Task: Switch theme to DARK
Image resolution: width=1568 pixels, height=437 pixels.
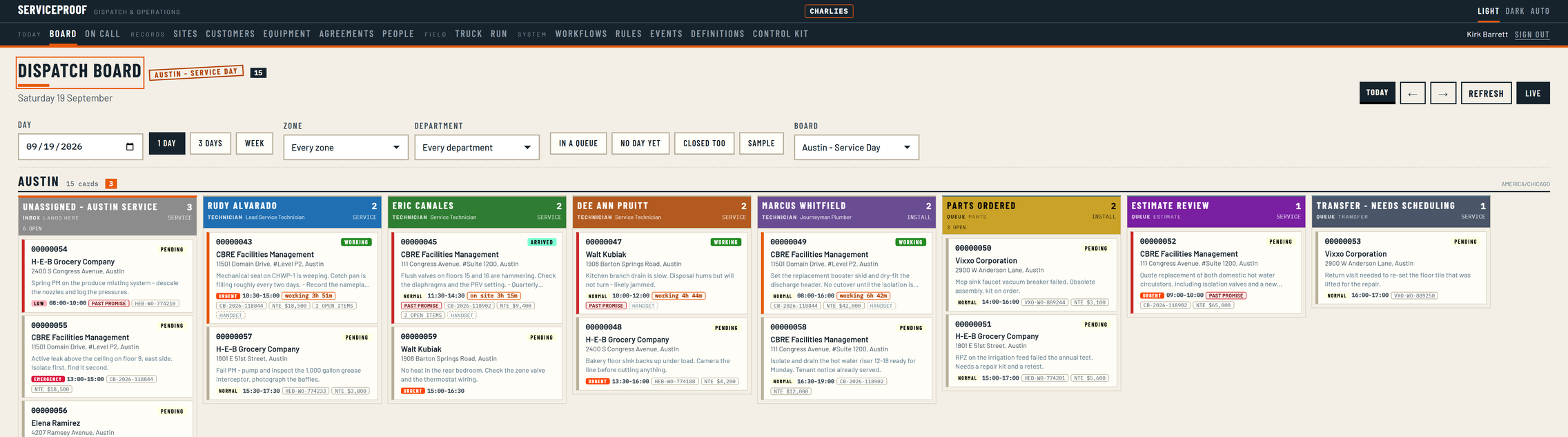Action: [x=1514, y=11]
